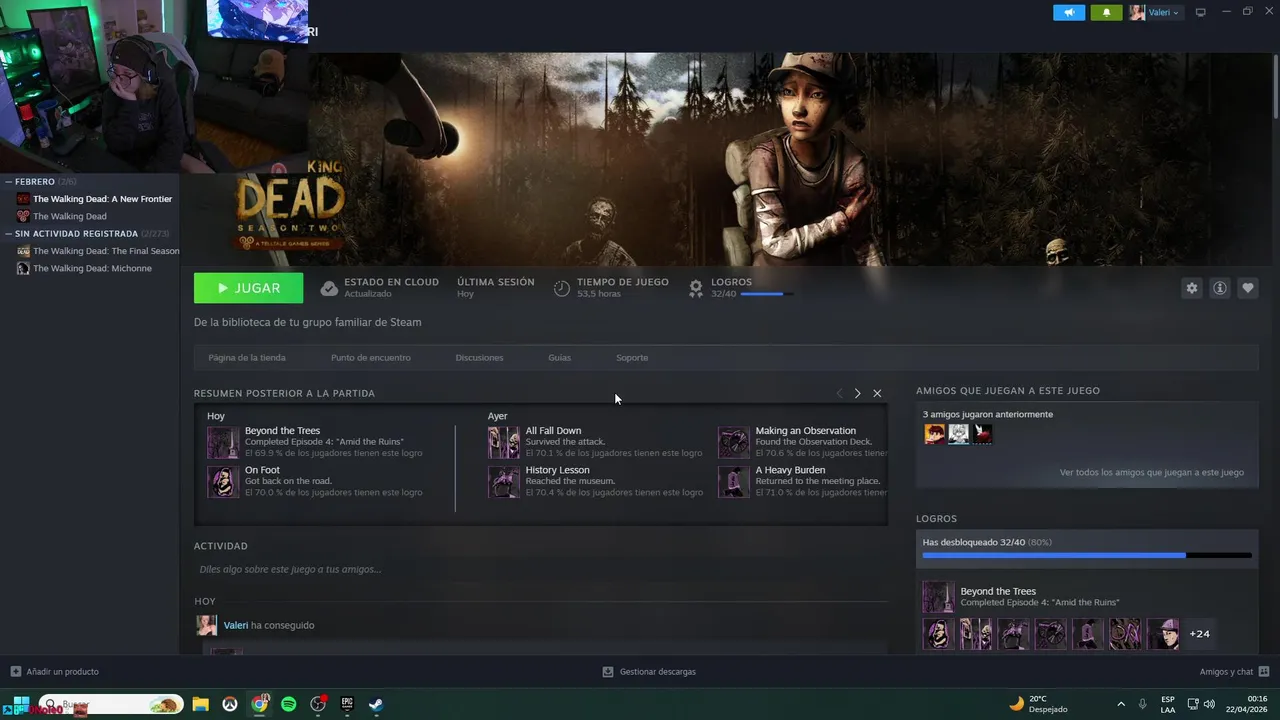1280x720 pixels.
Task: Open Making an Observation achievement icon
Action: [x=734, y=443]
